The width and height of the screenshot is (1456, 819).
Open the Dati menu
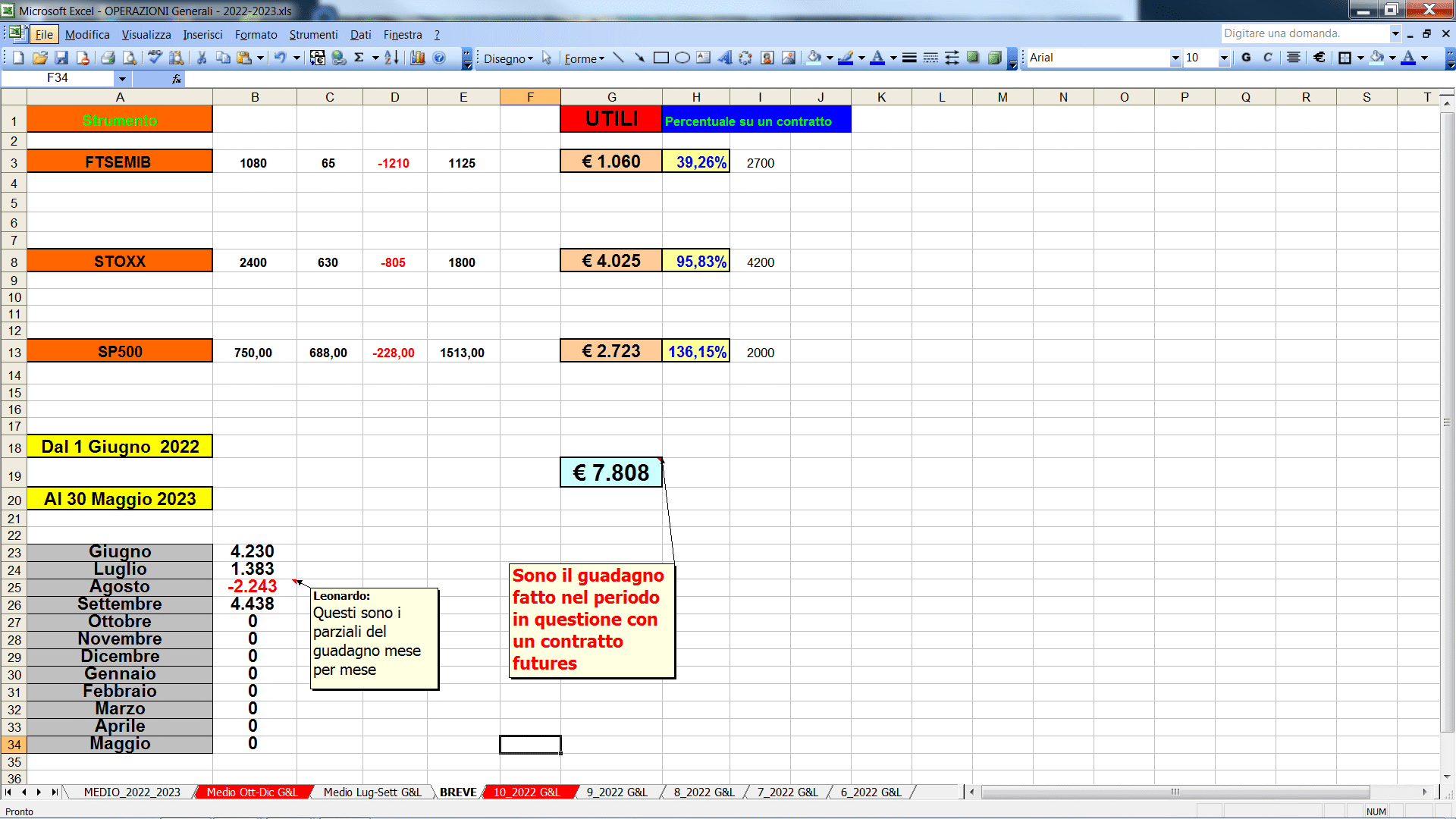point(360,34)
